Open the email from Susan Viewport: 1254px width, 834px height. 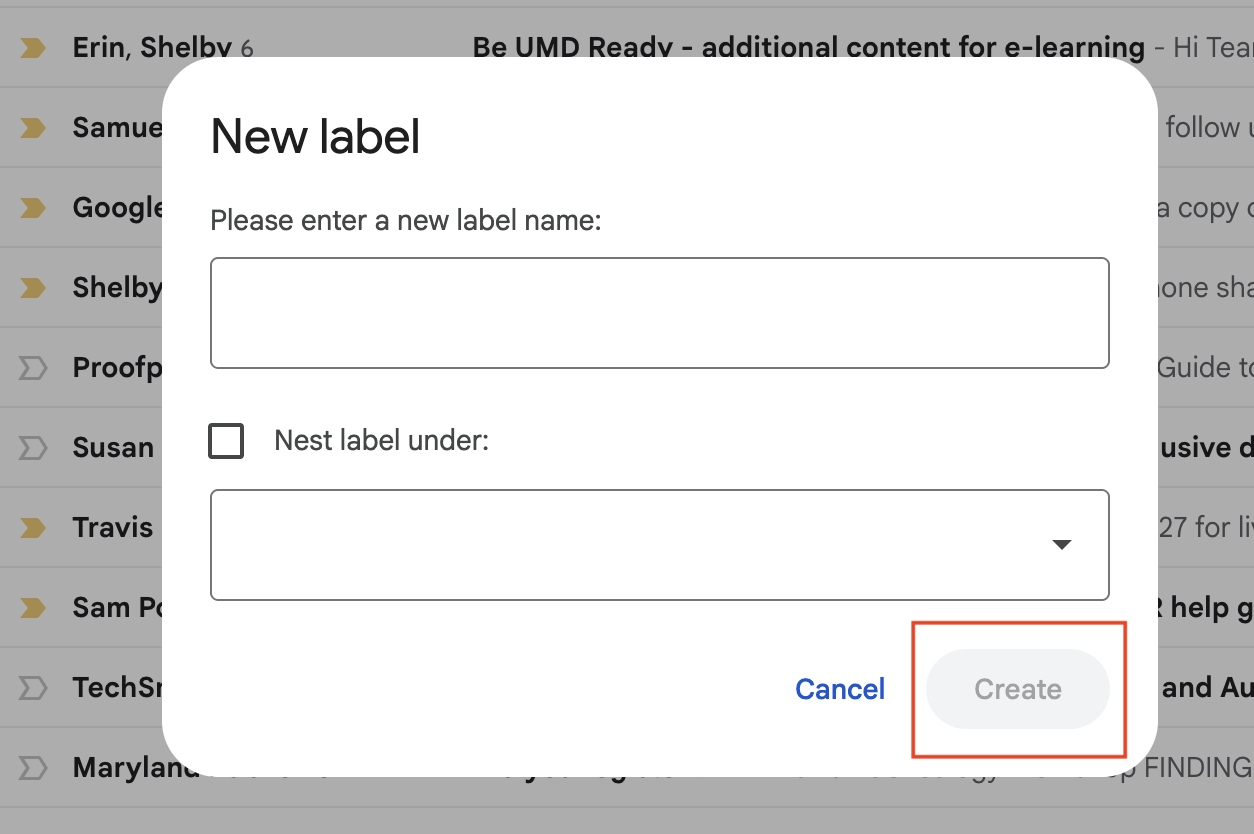113,447
